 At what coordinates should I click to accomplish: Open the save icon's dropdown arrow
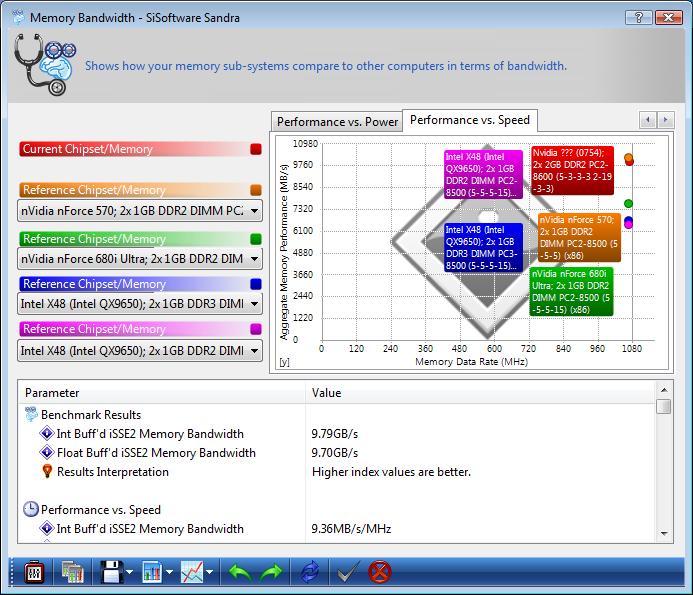pyautogui.click(x=129, y=572)
